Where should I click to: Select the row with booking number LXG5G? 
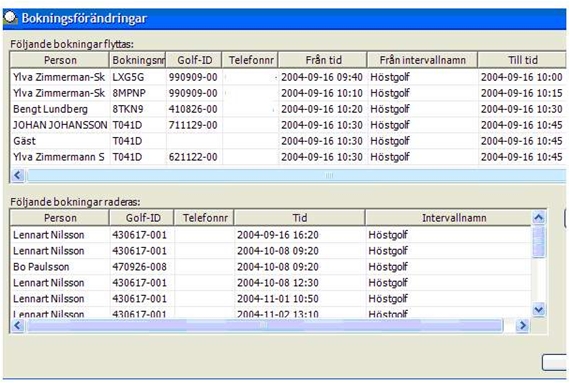288,77
